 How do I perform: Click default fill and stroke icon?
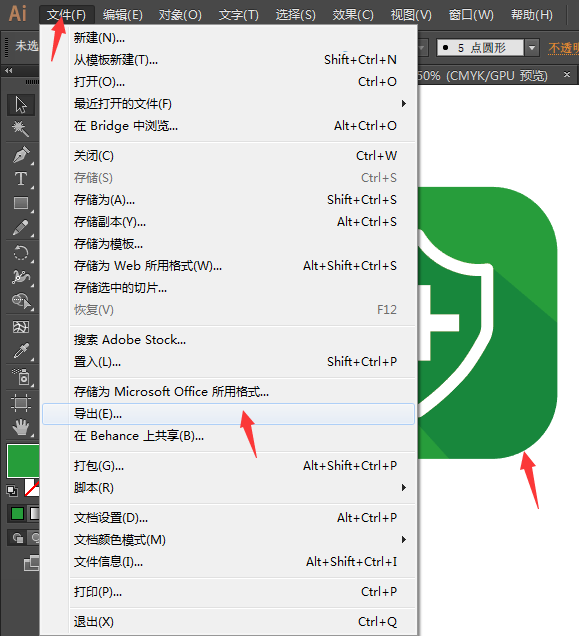[12, 490]
